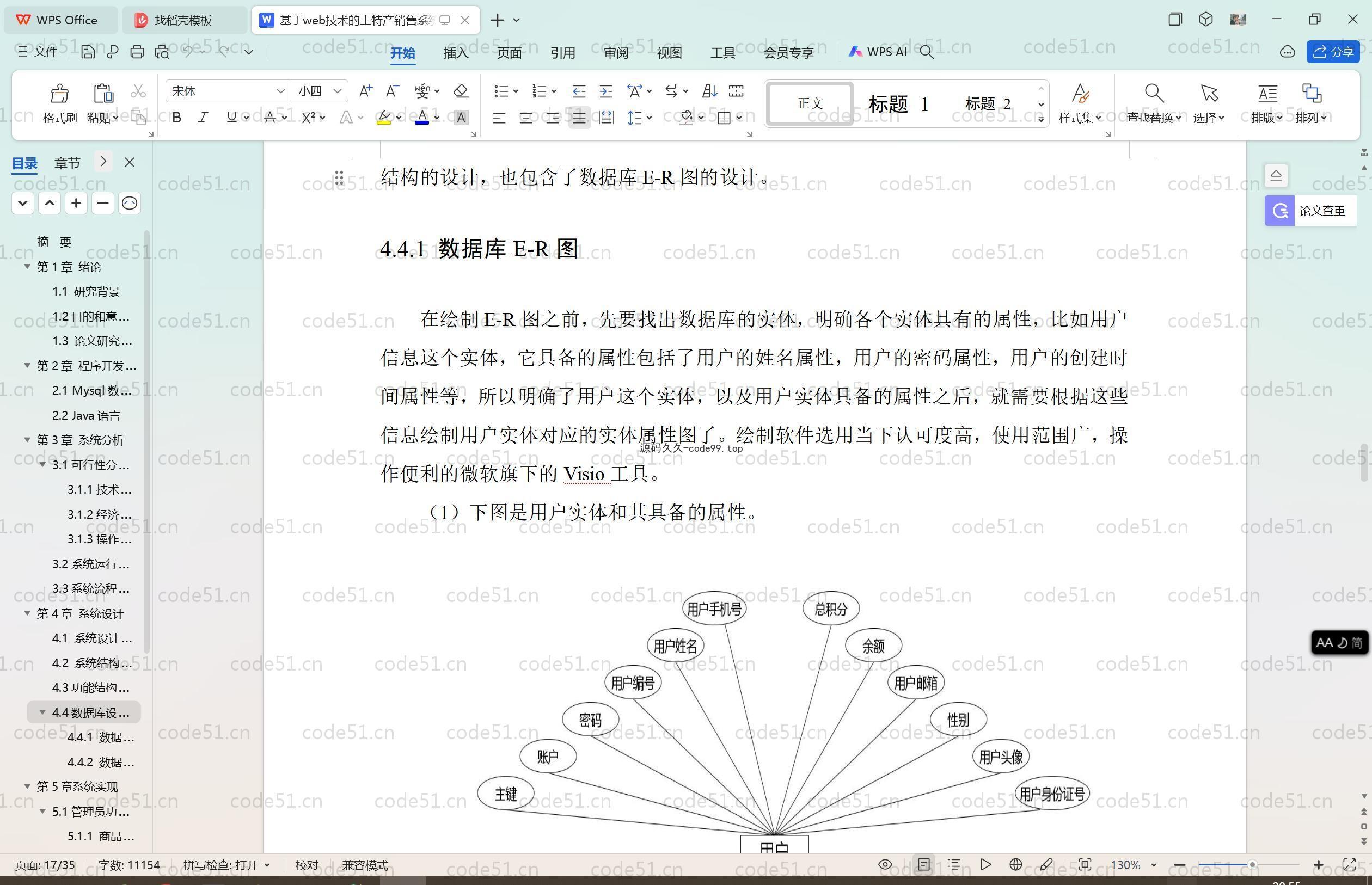Click the Format Painter (格式刷) icon
Image resolution: width=1372 pixels, height=885 pixels.
(60, 93)
